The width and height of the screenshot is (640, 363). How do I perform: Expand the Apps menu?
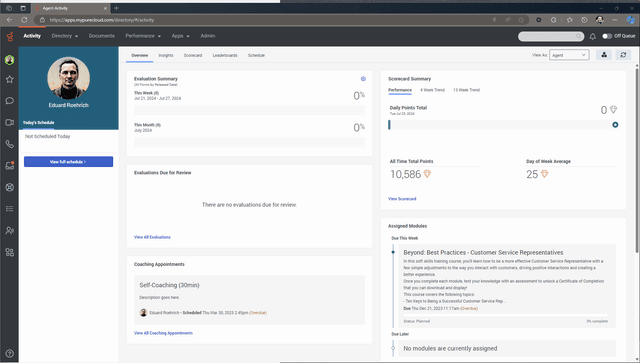coord(180,36)
